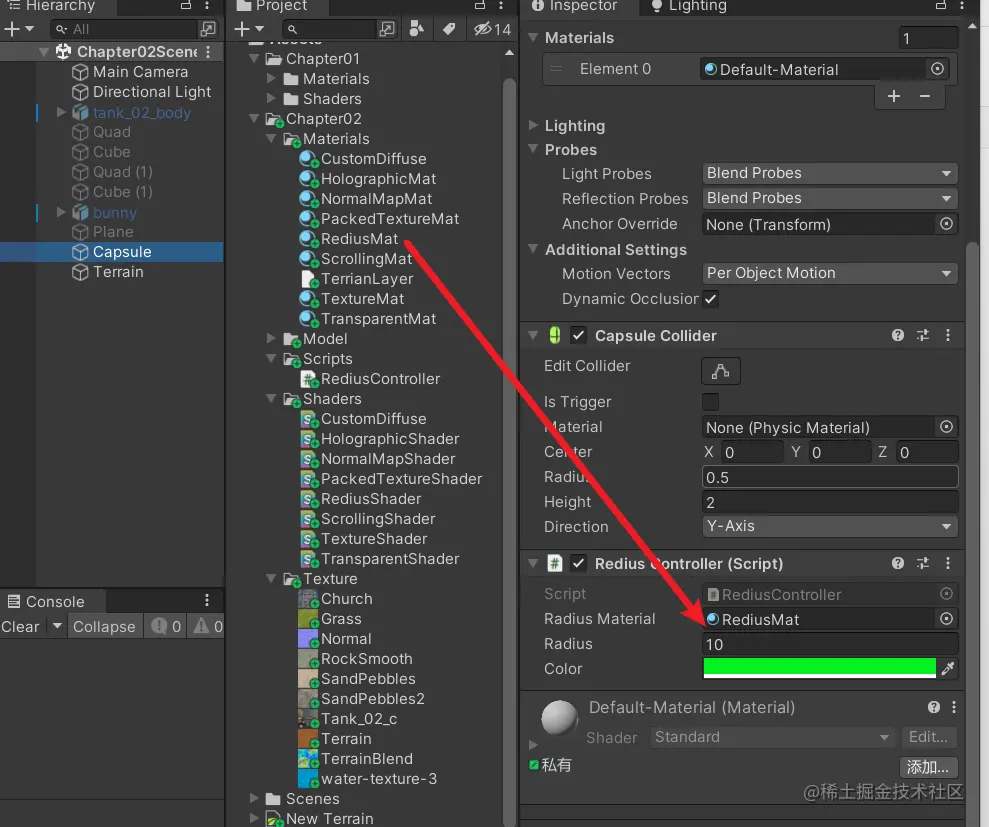Toggle console error messages filter
989x827 pixels.
[167, 626]
